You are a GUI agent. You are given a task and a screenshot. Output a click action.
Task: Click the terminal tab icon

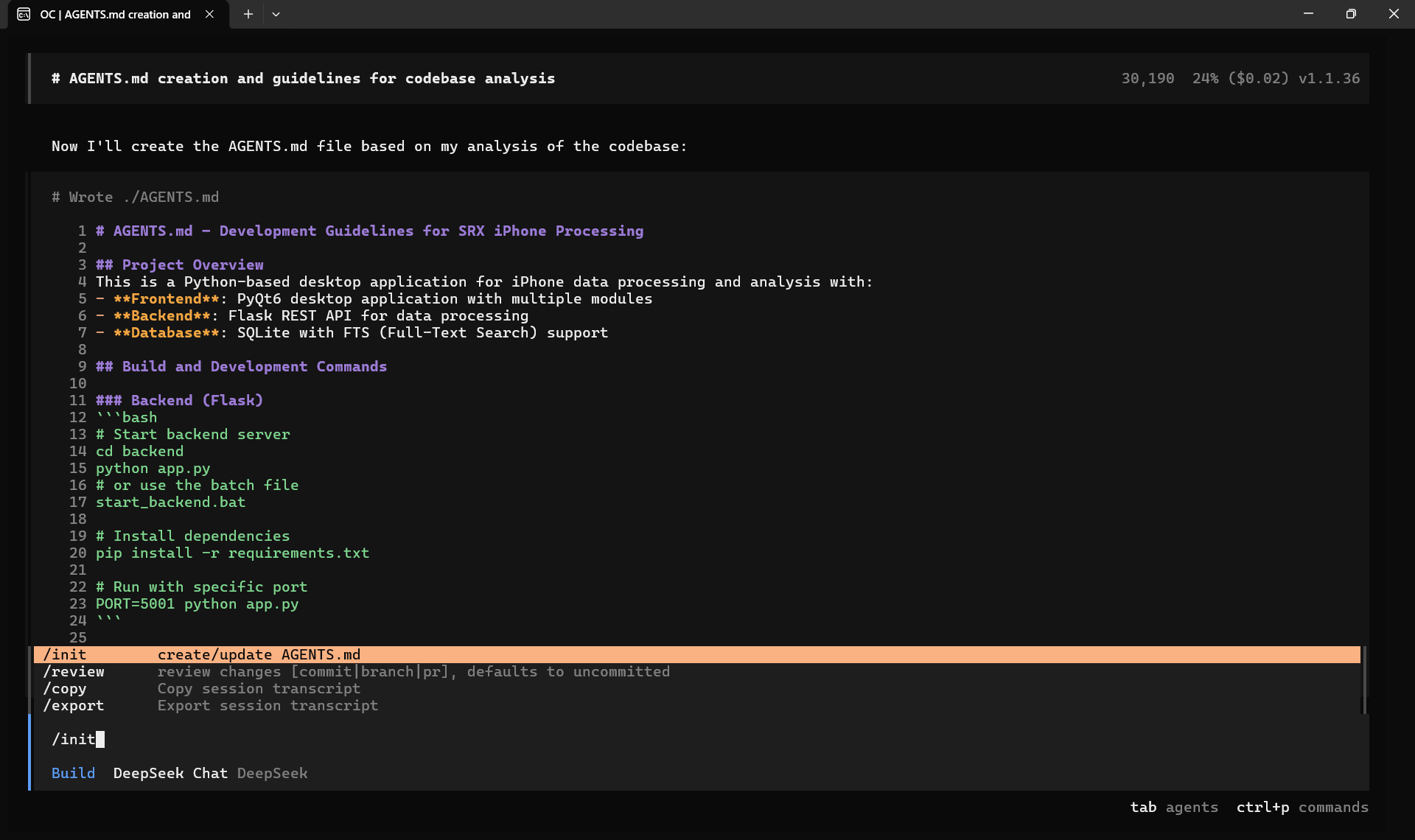[x=24, y=14]
